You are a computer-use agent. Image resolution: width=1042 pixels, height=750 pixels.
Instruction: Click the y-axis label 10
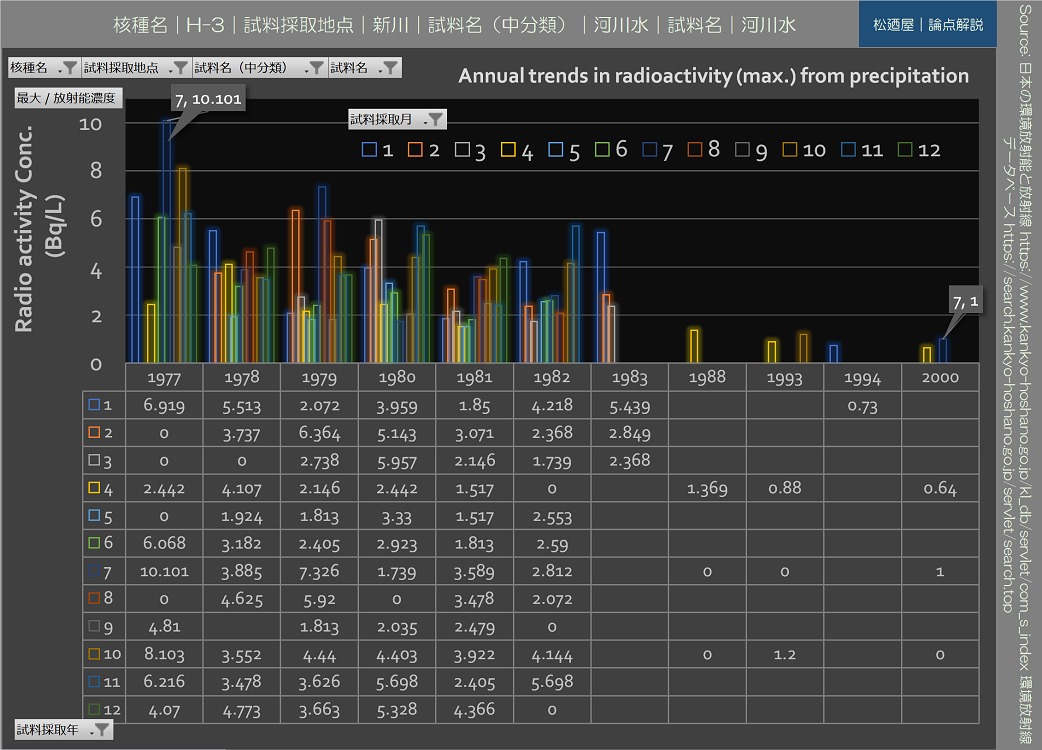(x=90, y=124)
